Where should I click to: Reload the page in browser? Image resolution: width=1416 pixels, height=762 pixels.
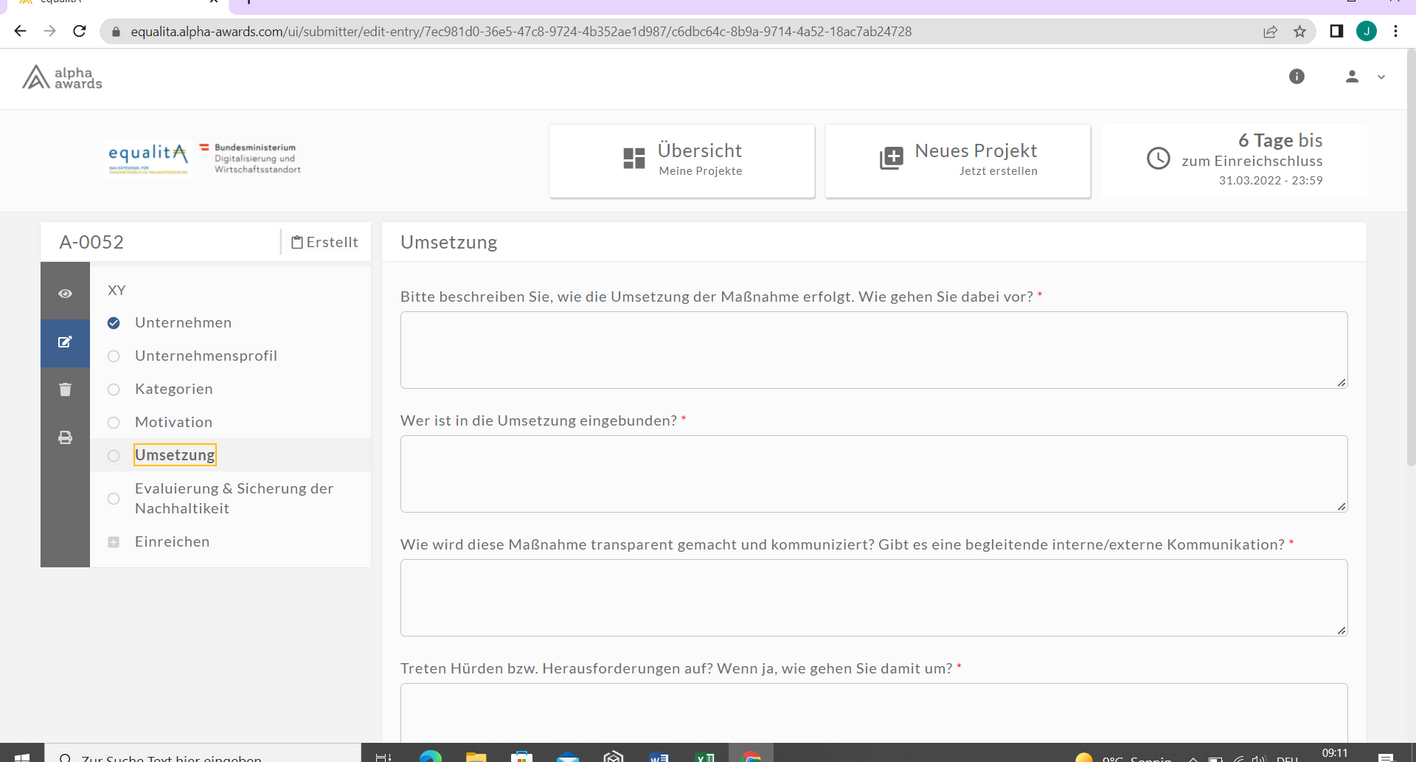80,31
